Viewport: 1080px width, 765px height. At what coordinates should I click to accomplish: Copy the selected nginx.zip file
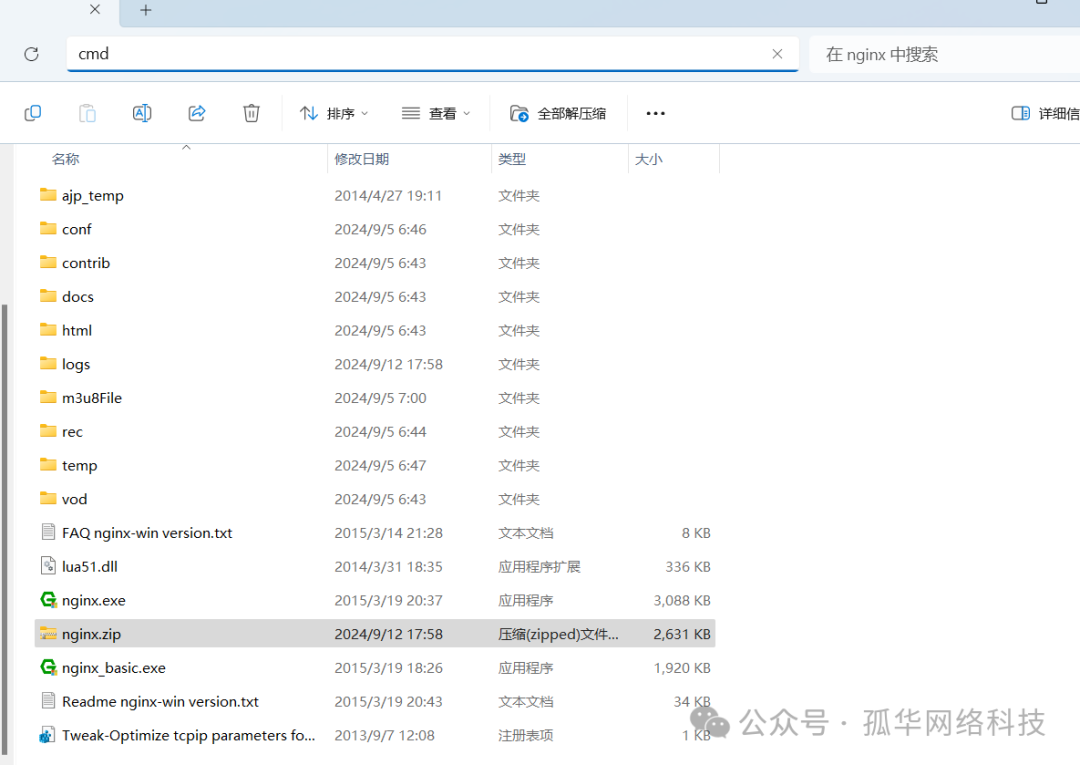[32, 113]
